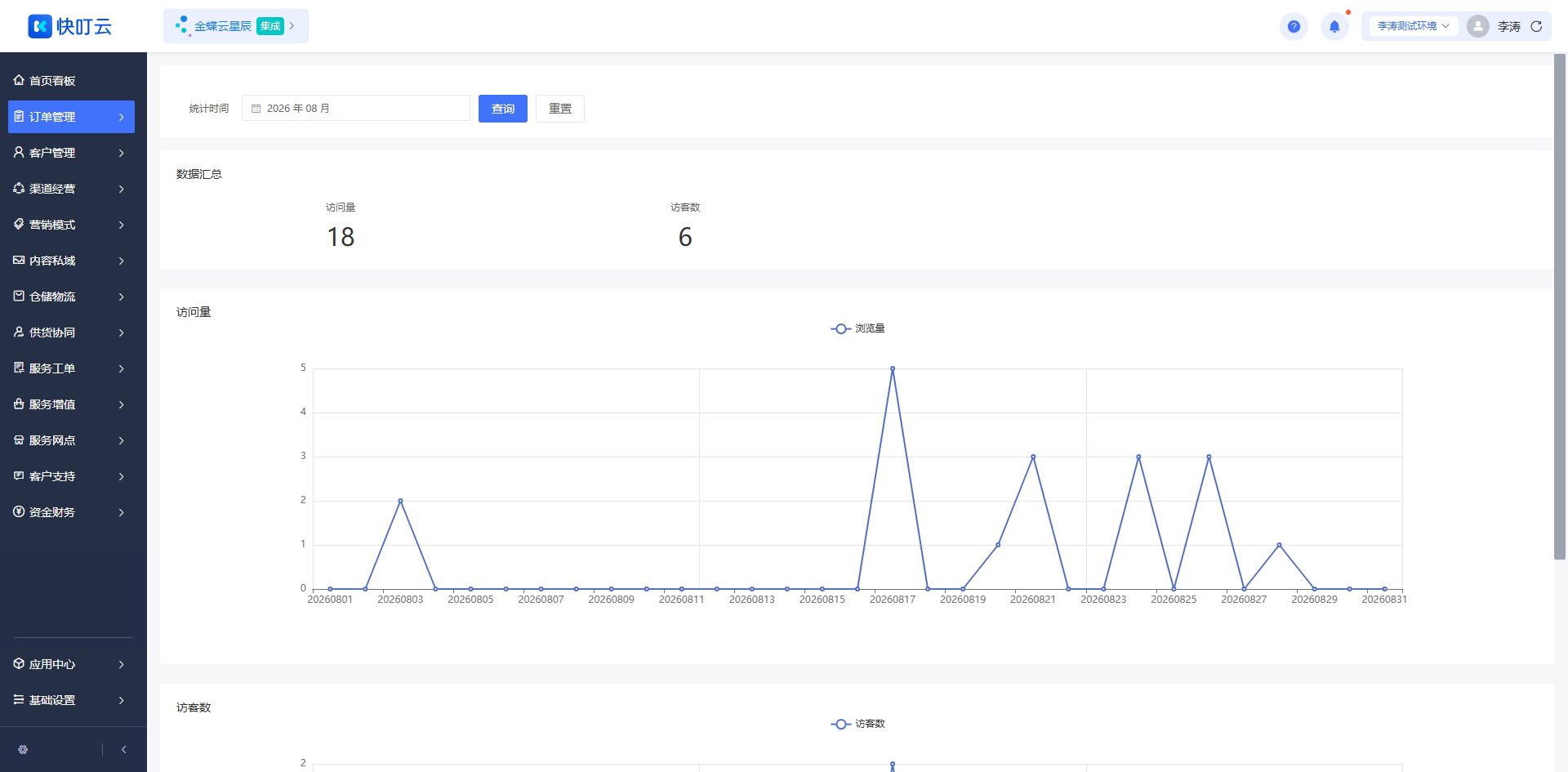Expand the 应用中心 submenu chevron

pyautogui.click(x=122, y=664)
